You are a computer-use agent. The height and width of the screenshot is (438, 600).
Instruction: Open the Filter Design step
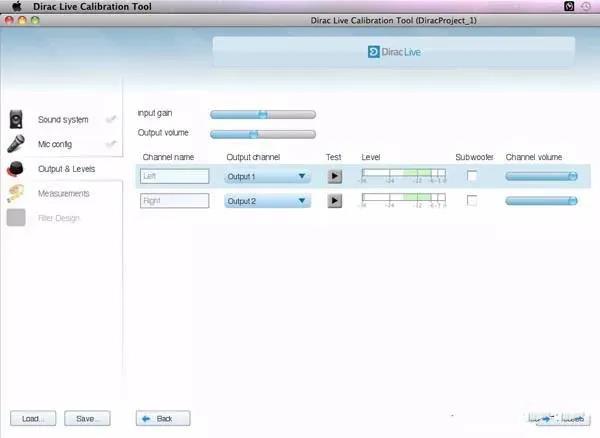(59, 218)
